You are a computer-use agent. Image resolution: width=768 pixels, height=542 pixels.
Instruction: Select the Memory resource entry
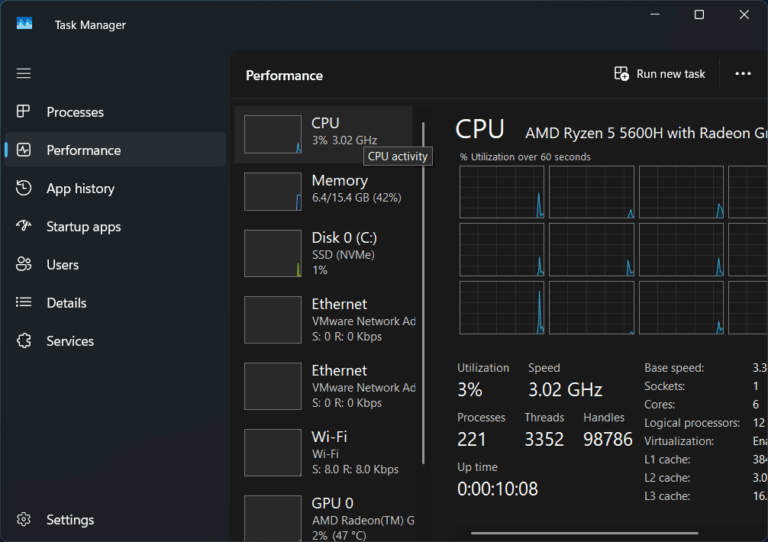pyautogui.click(x=323, y=191)
